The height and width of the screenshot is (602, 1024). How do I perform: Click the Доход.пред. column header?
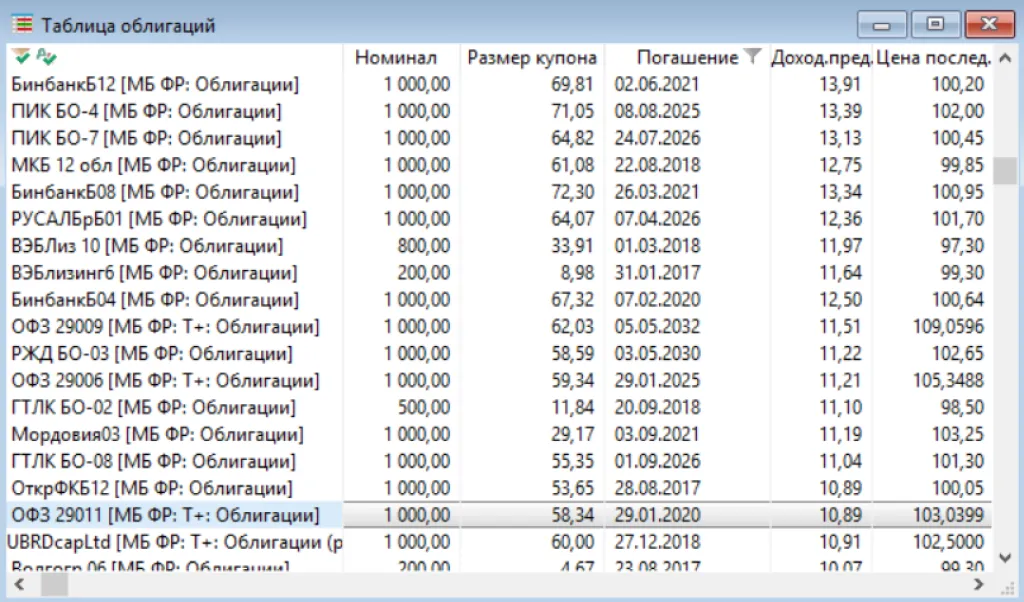tap(821, 57)
